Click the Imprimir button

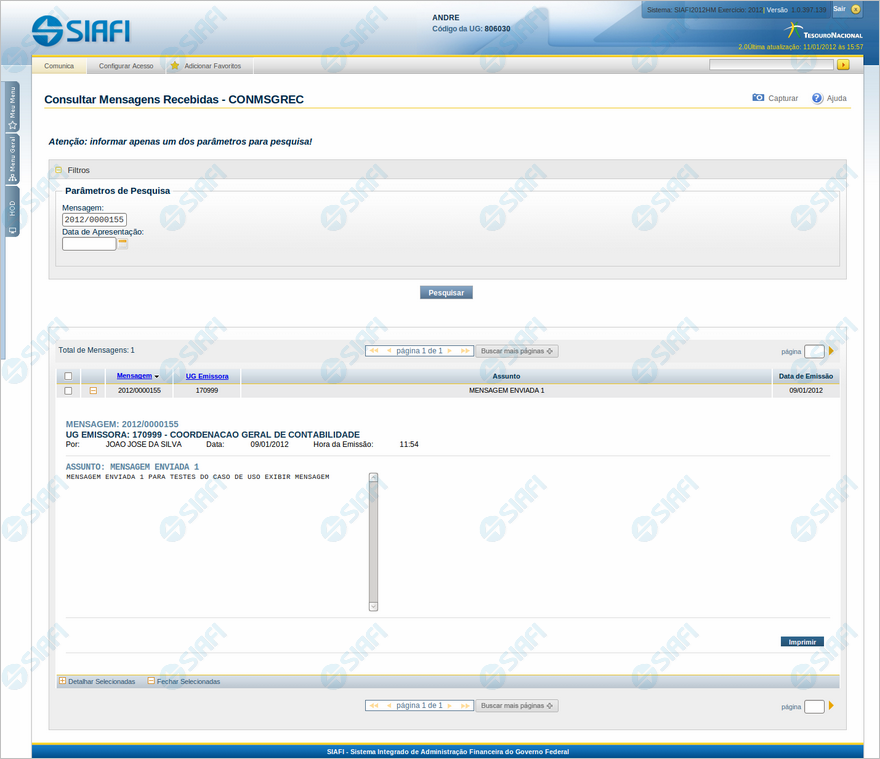click(802, 642)
